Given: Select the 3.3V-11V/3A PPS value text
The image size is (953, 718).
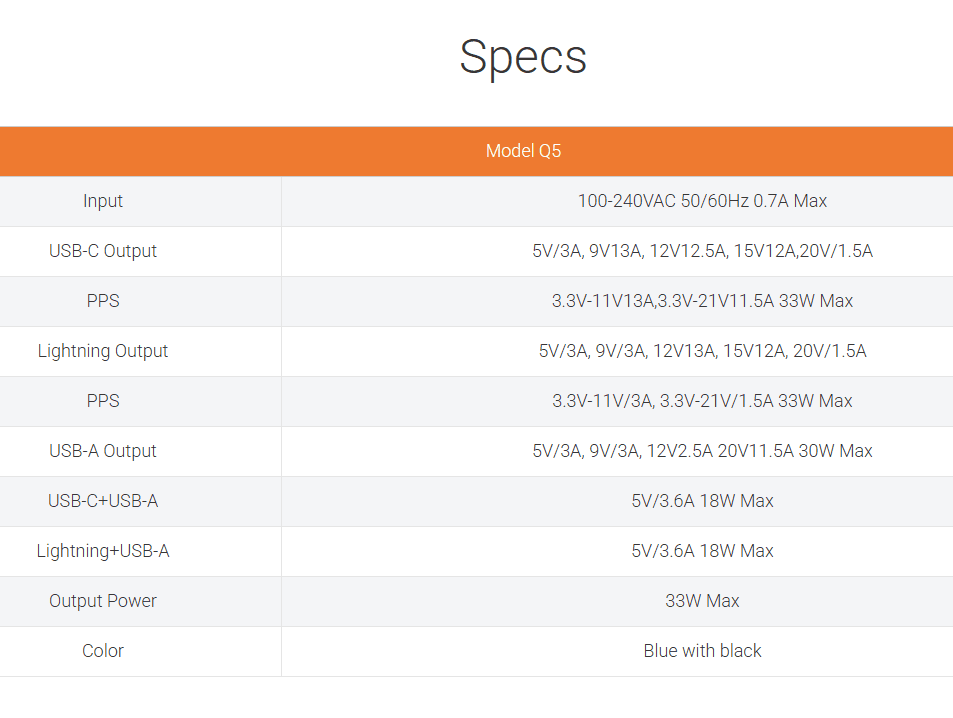Looking at the screenshot, I should tap(702, 401).
